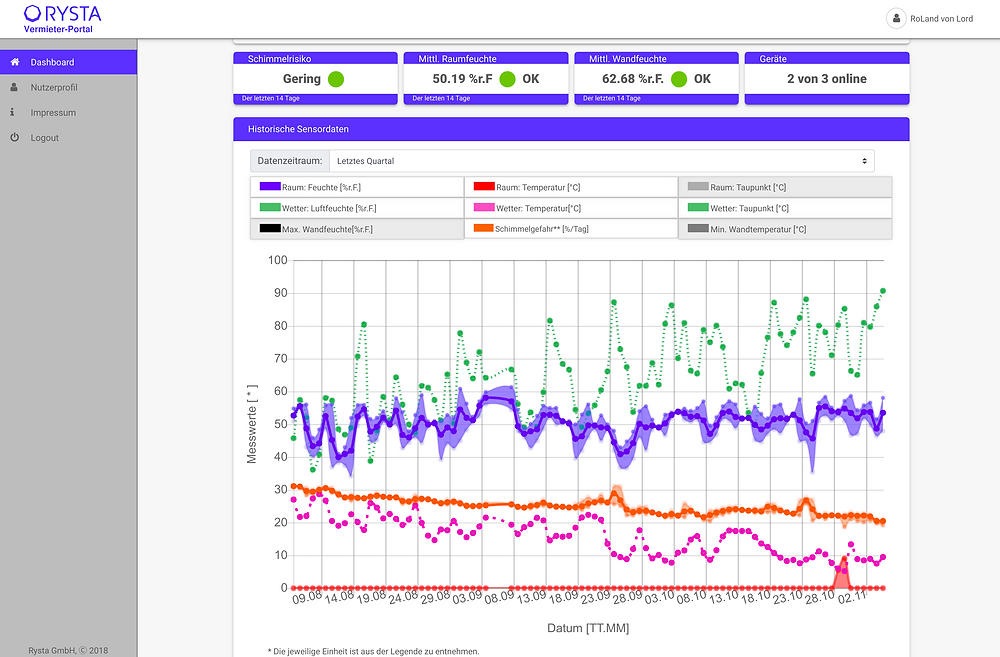
Task: Click the green Schimmelrisiko status indicator
Action: click(x=335, y=79)
